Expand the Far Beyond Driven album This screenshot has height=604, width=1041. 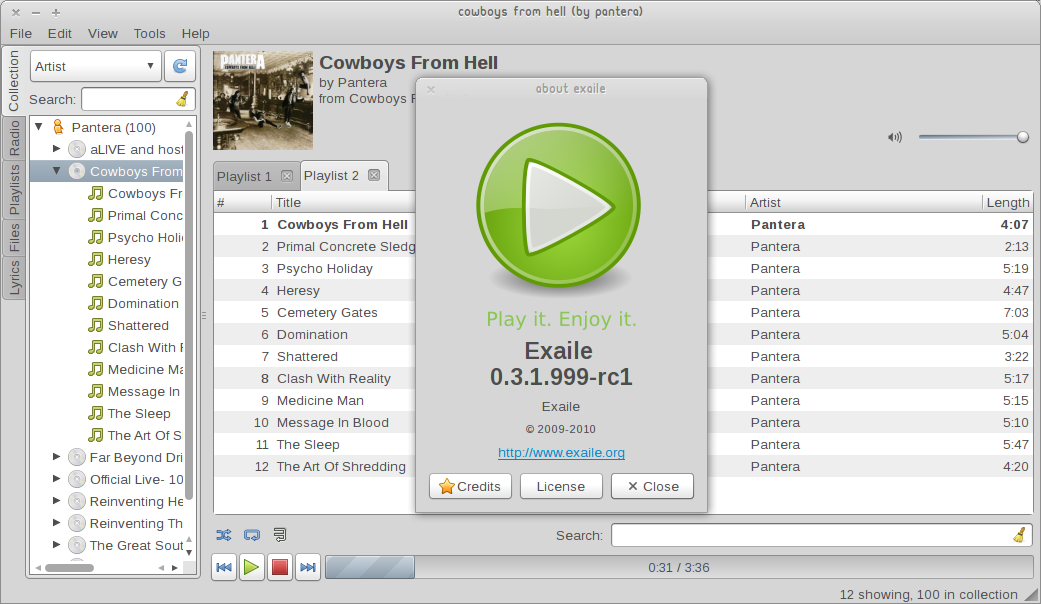56,457
